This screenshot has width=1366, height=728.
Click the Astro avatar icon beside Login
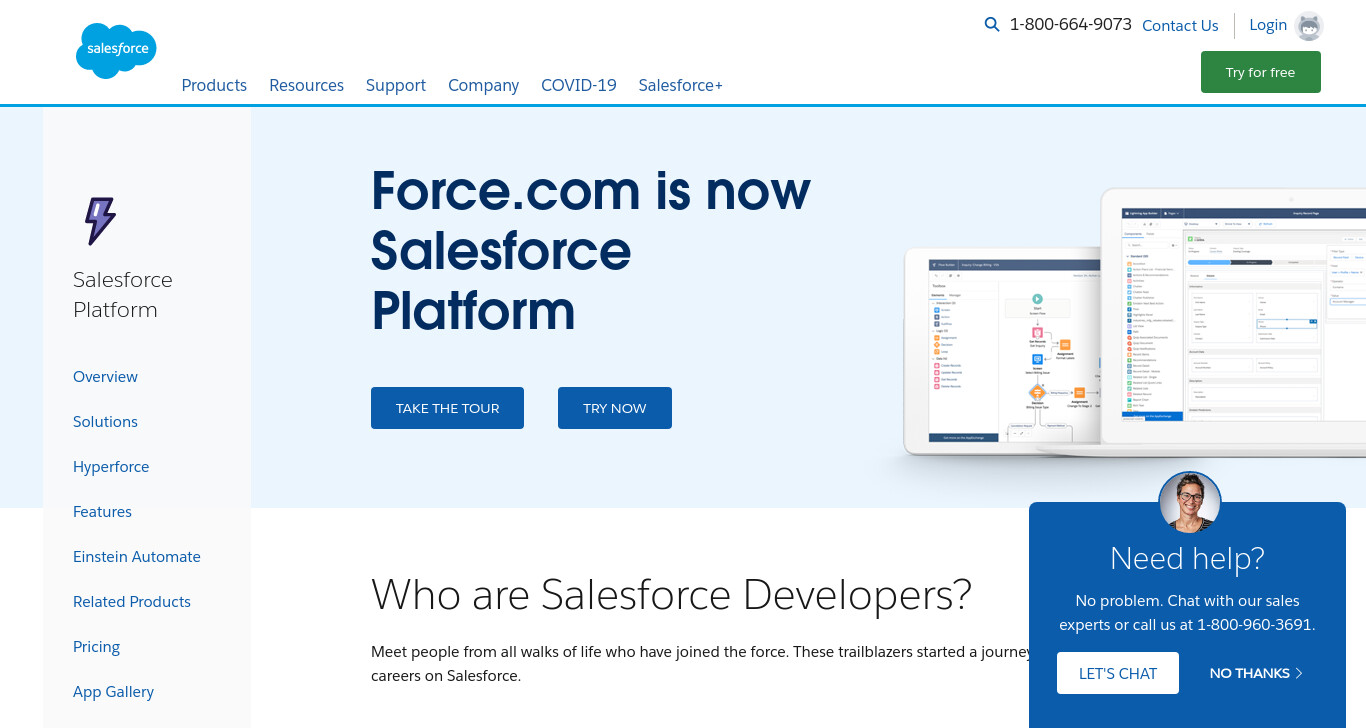[1308, 26]
